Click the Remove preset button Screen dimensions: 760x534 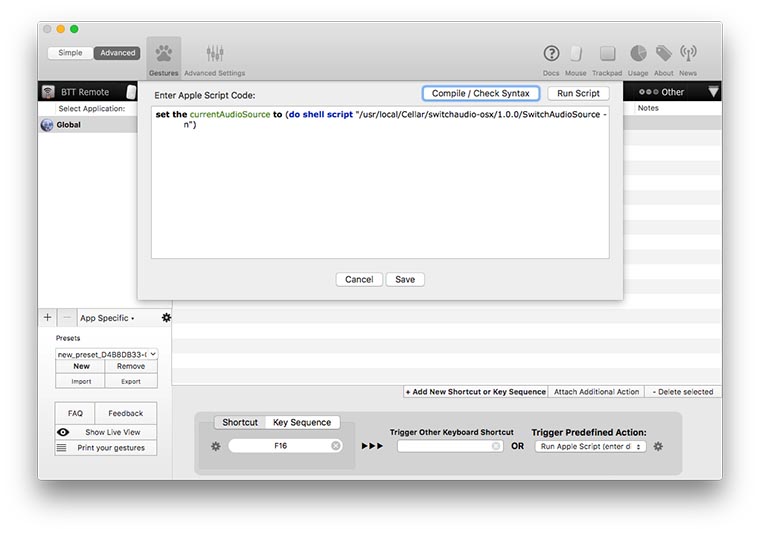coord(131,366)
